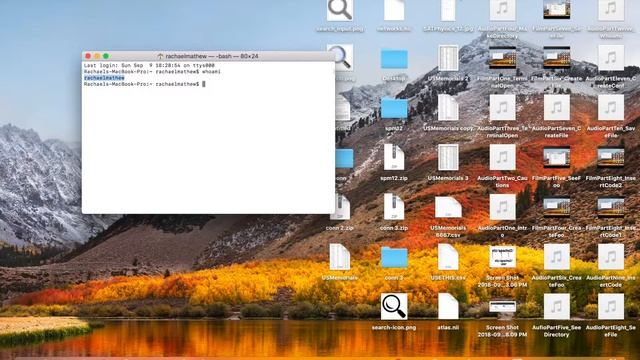This screenshot has width=640, height=360.
Task: Select the USMemorials 2 spreadsheet icon
Action: [x=448, y=58]
